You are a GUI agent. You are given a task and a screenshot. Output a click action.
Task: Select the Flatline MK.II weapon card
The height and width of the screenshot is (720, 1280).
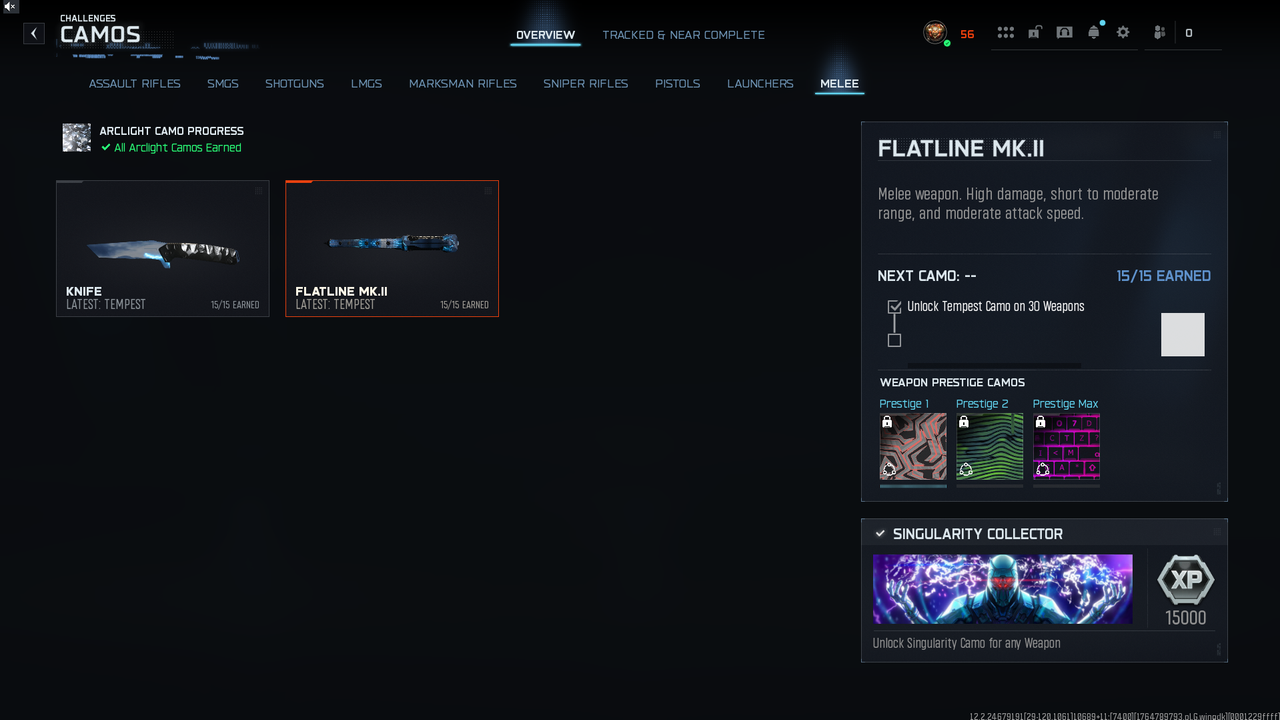(x=392, y=248)
